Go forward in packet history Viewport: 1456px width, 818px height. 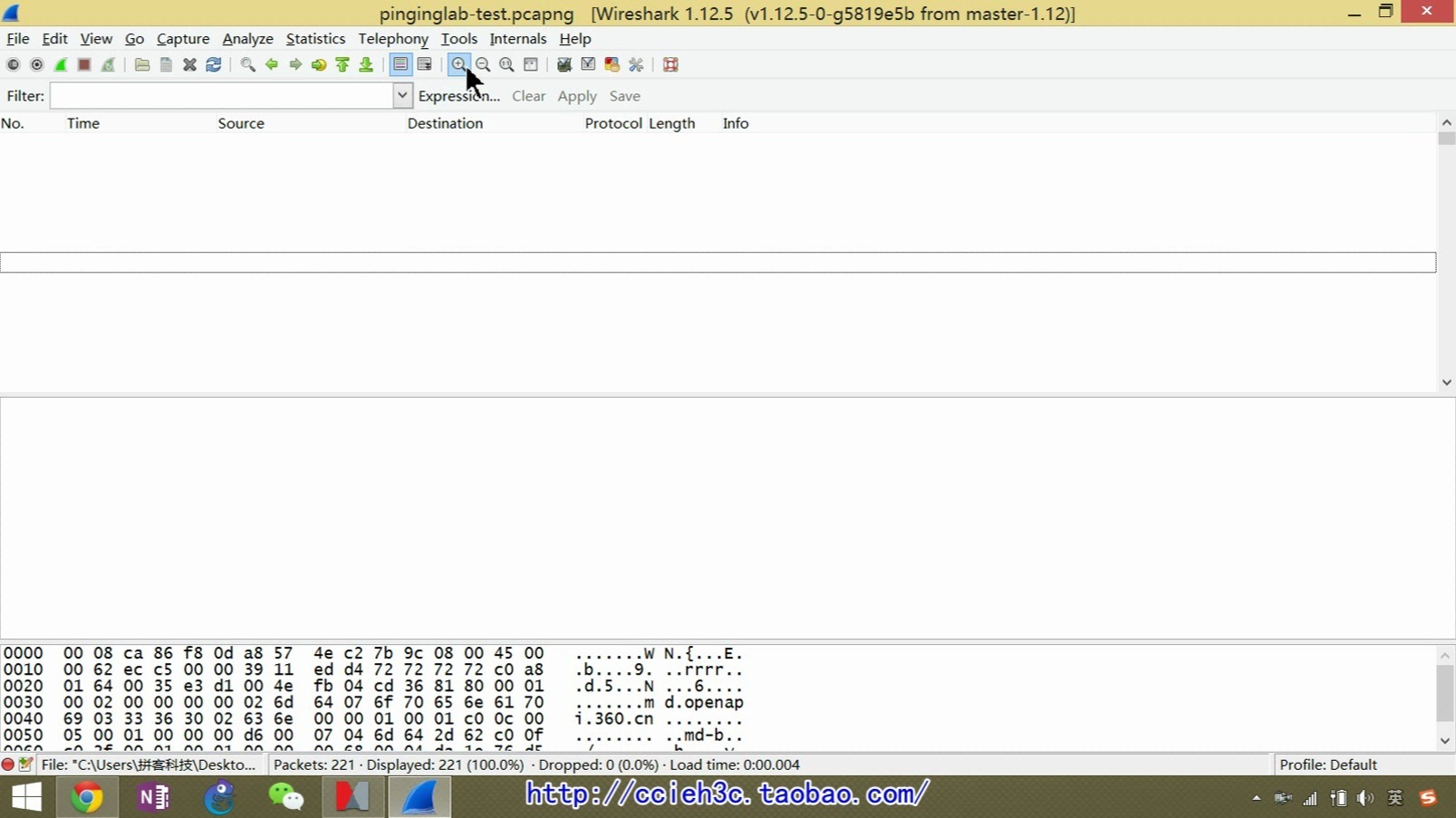pyautogui.click(x=295, y=64)
